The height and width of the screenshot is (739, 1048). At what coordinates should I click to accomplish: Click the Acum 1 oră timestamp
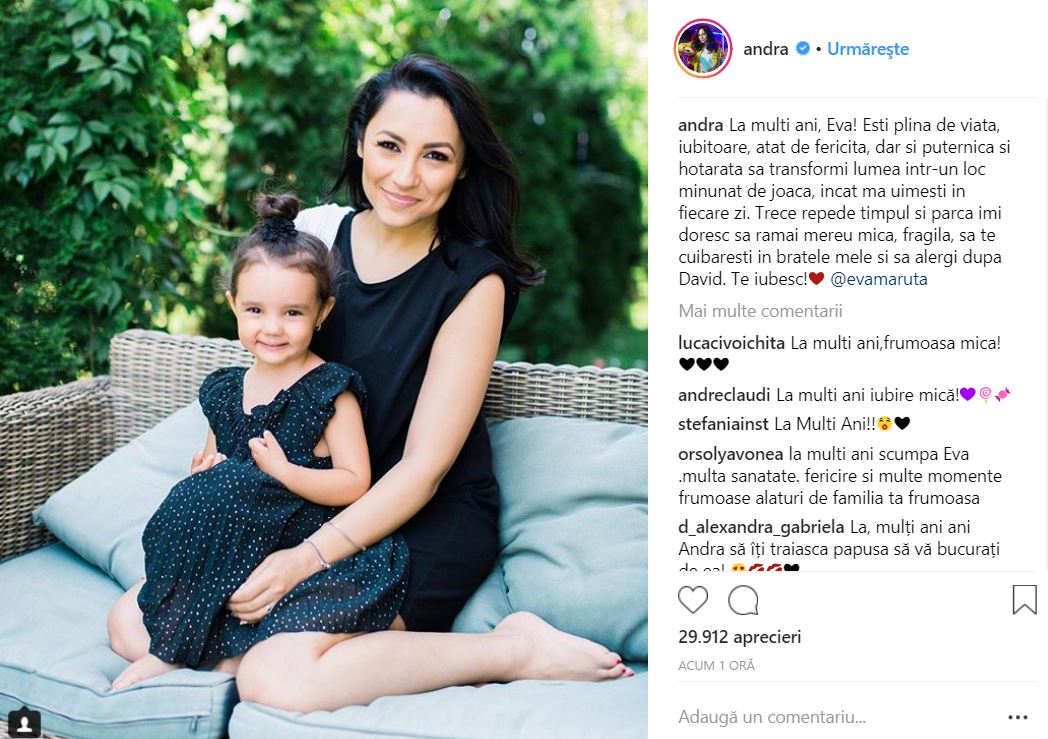[716, 666]
